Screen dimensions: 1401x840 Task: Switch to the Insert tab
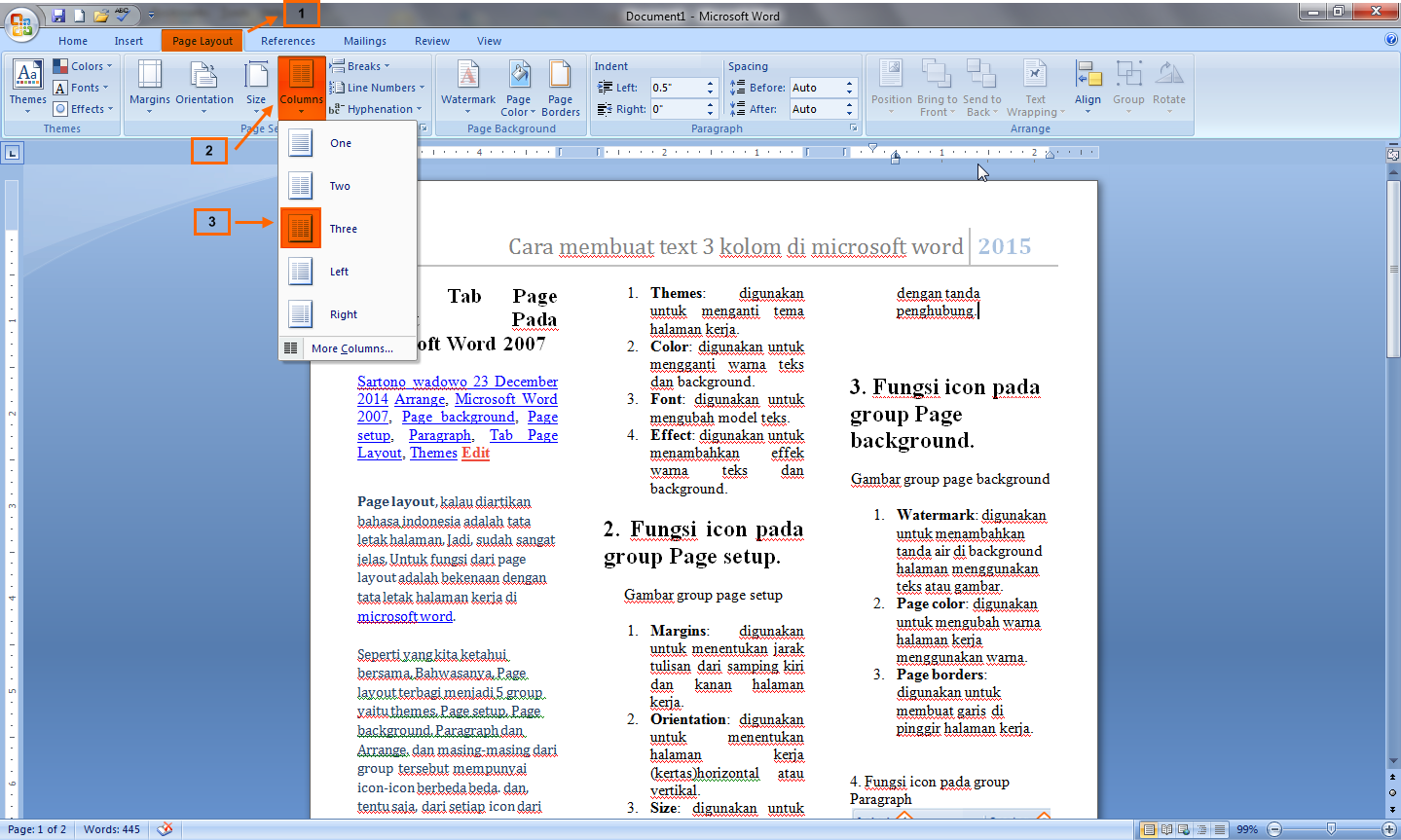click(129, 41)
